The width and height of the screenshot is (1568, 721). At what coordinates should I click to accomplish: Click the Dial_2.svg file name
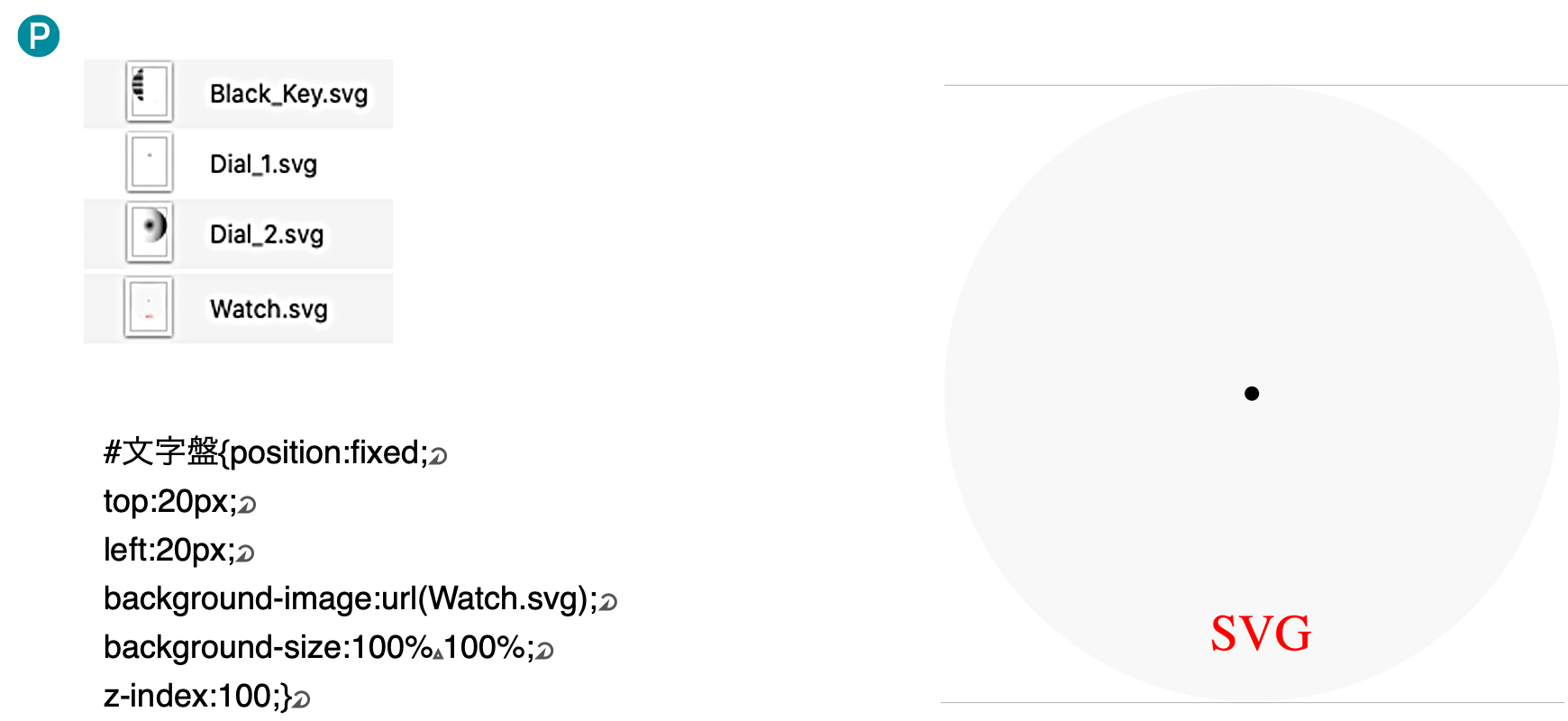point(267,234)
